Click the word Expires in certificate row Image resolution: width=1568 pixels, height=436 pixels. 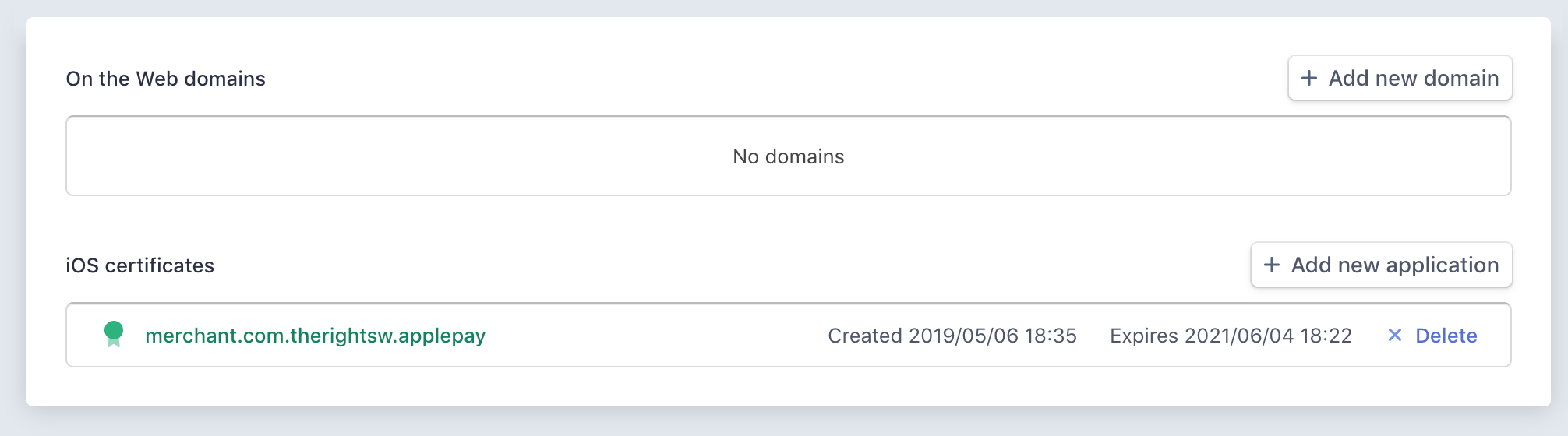[x=1144, y=336]
